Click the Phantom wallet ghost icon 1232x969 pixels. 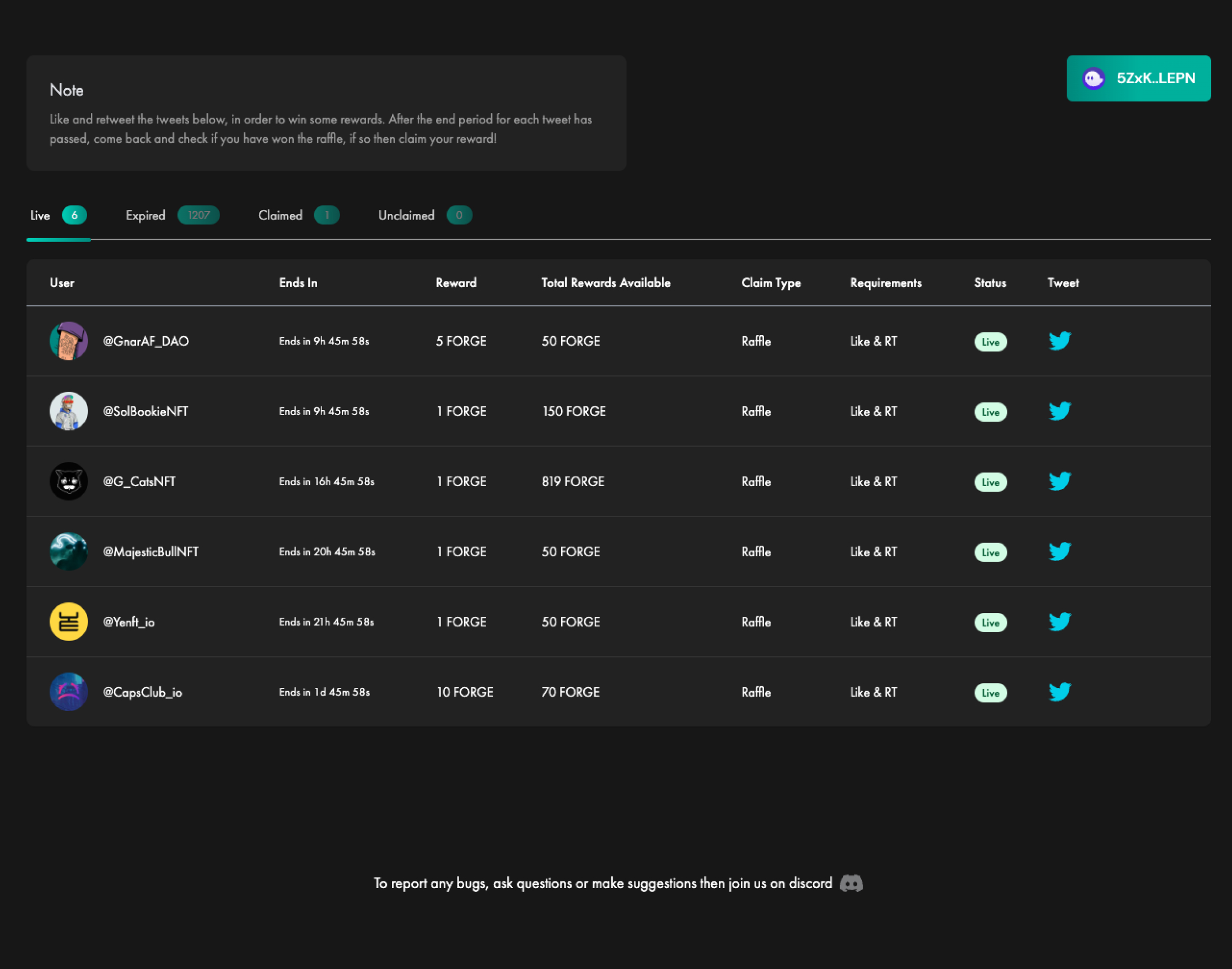(x=1094, y=78)
